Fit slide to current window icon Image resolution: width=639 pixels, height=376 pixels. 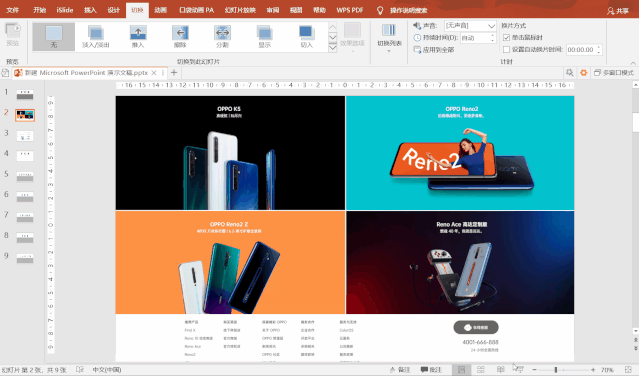click(x=628, y=369)
